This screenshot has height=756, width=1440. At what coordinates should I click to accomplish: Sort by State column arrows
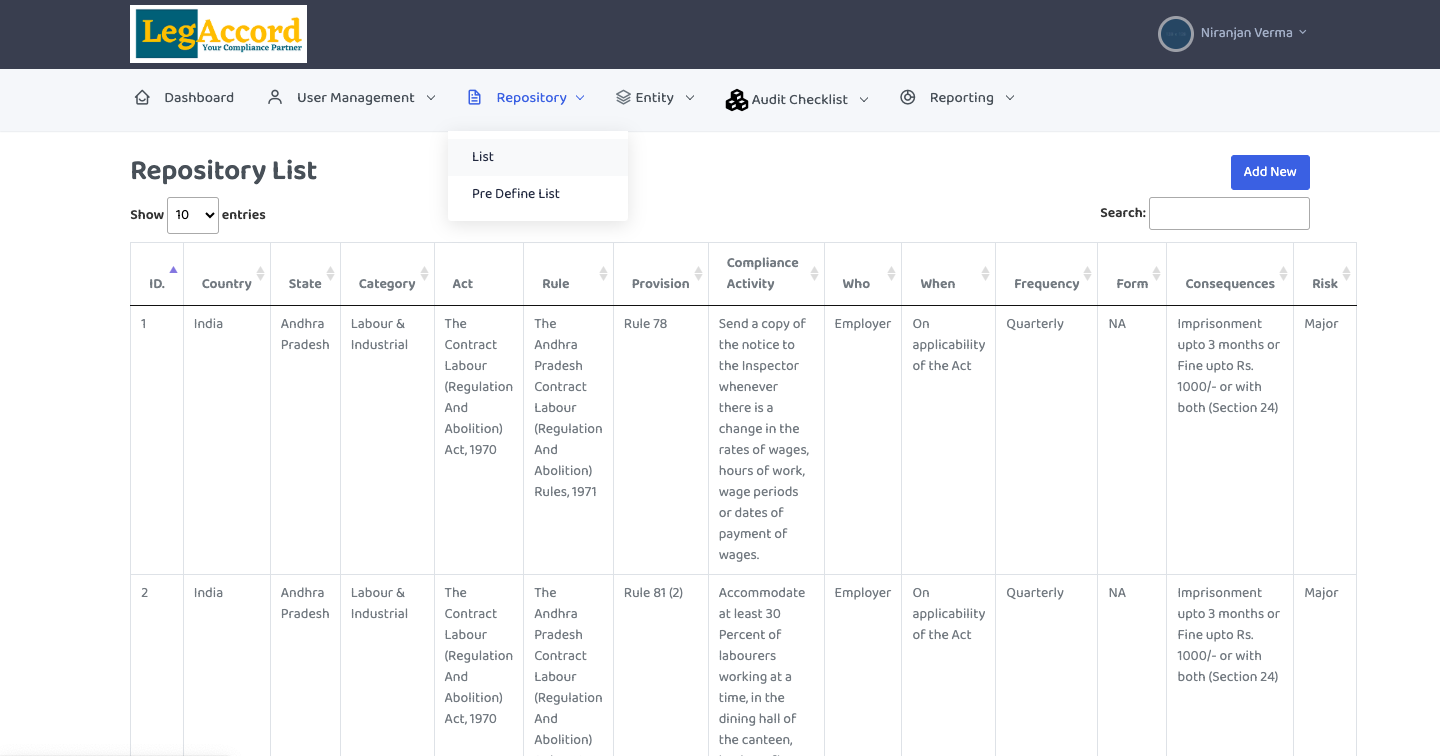point(331,273)
